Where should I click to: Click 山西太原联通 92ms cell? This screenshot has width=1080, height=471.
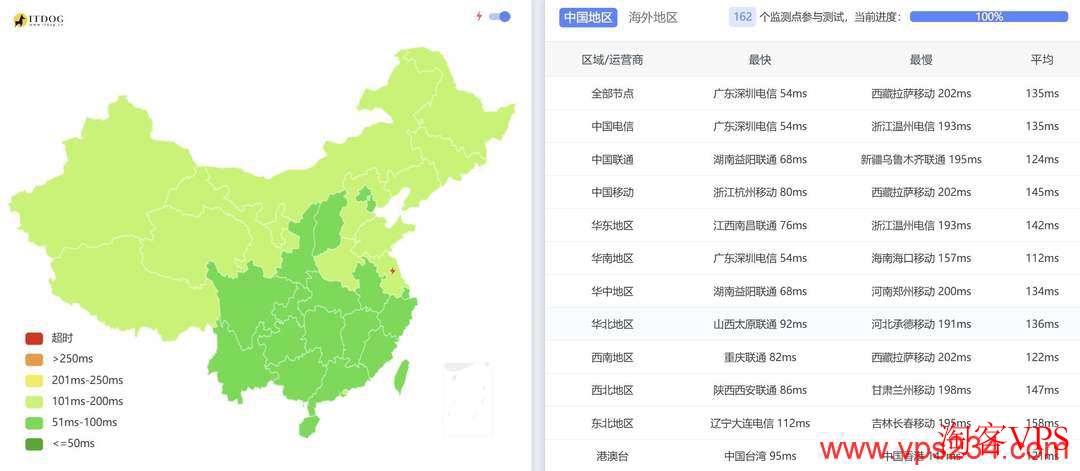pos(760,324)
